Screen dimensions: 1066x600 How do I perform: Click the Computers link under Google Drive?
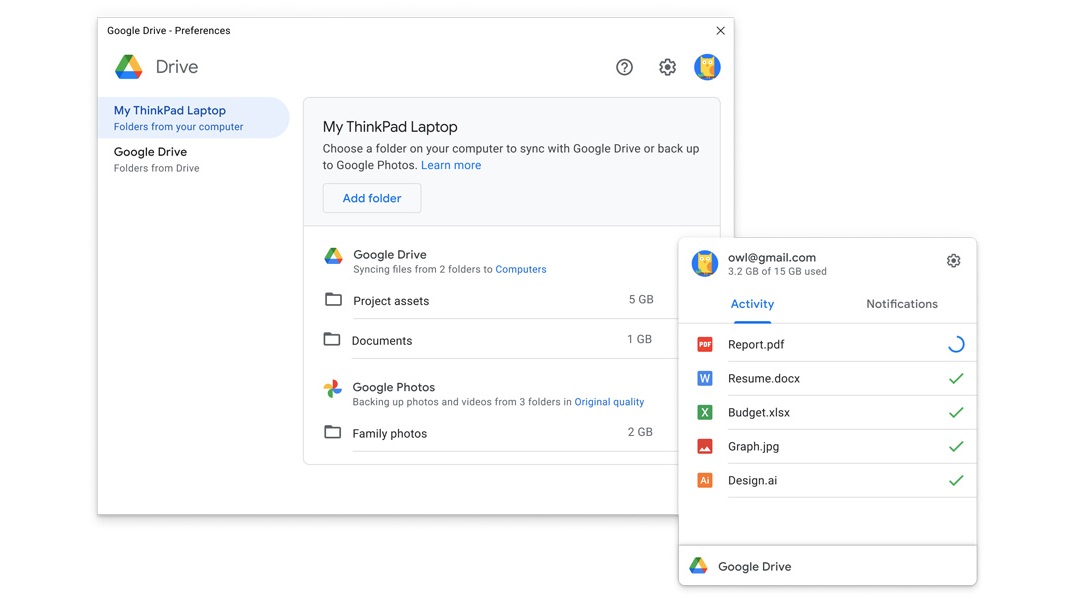[x=520, y=269]
